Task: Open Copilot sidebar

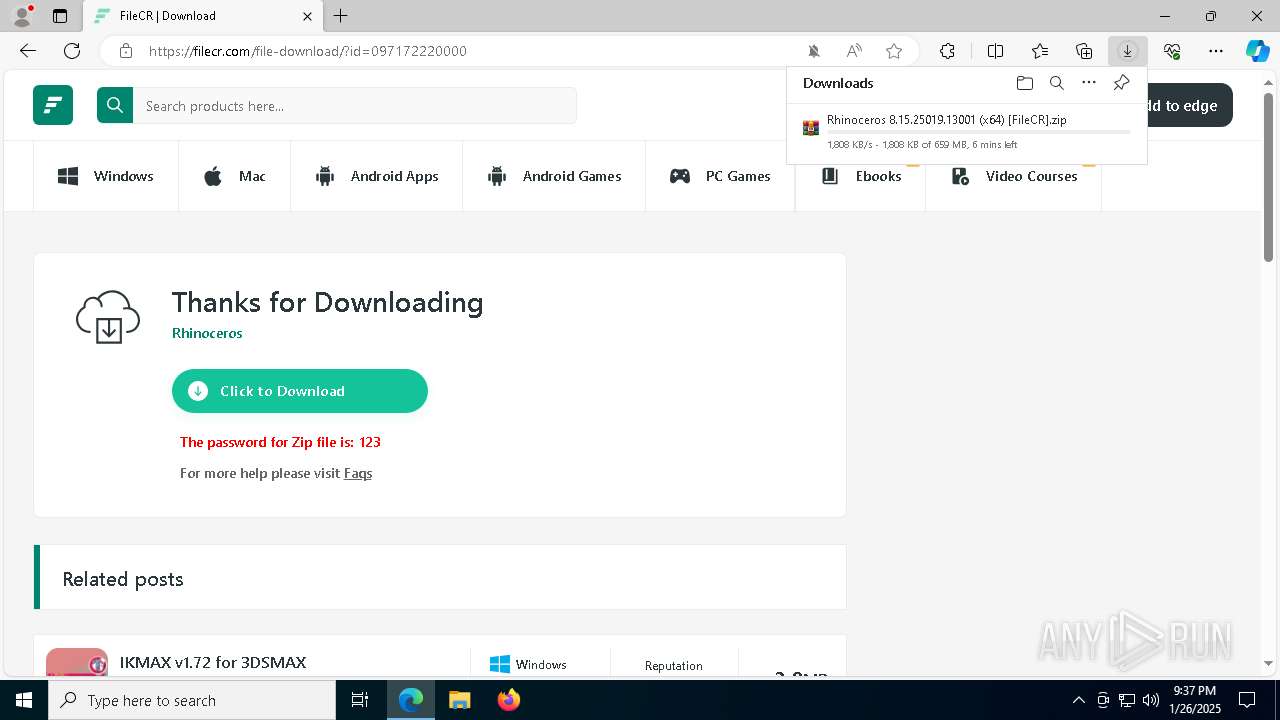Action: 1257,51
